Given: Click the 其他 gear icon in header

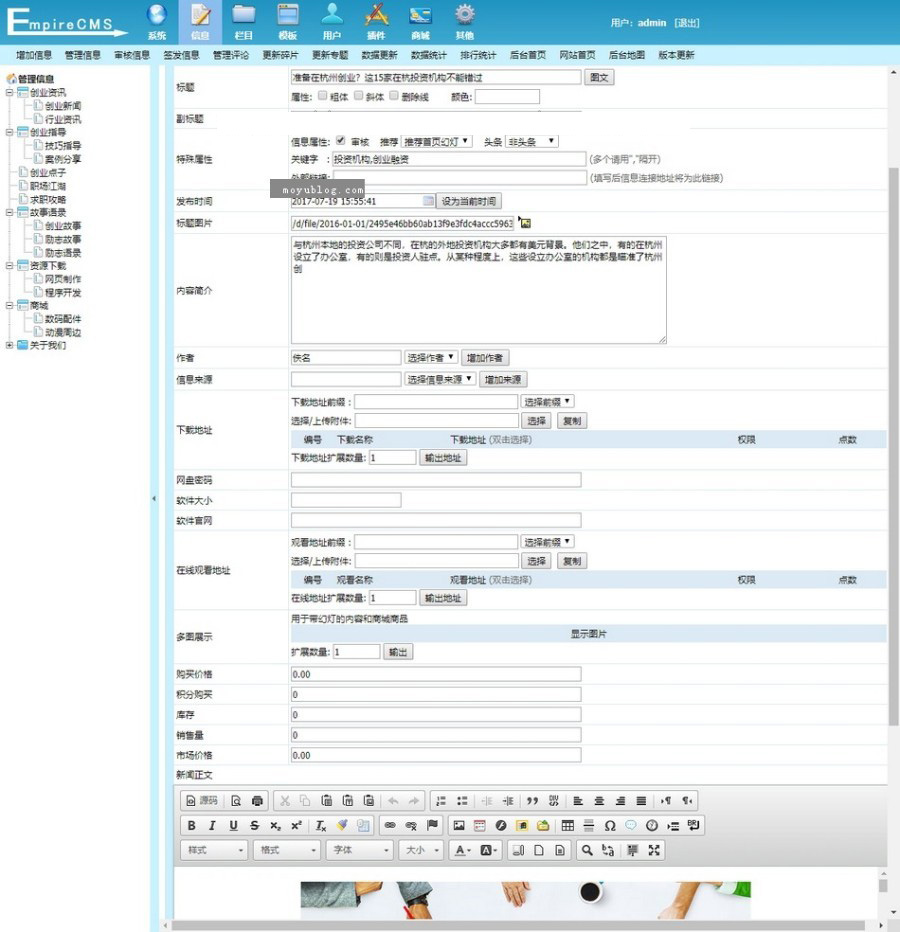Looking at the screenshot, I should coord(464,20).
